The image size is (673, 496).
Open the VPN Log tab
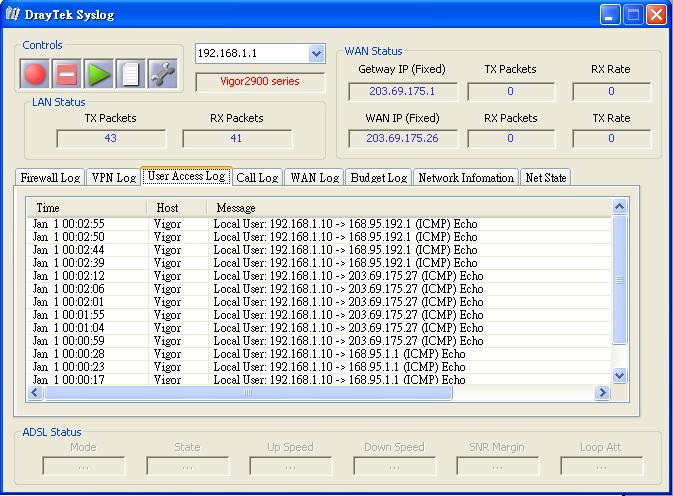click(113, 178)
